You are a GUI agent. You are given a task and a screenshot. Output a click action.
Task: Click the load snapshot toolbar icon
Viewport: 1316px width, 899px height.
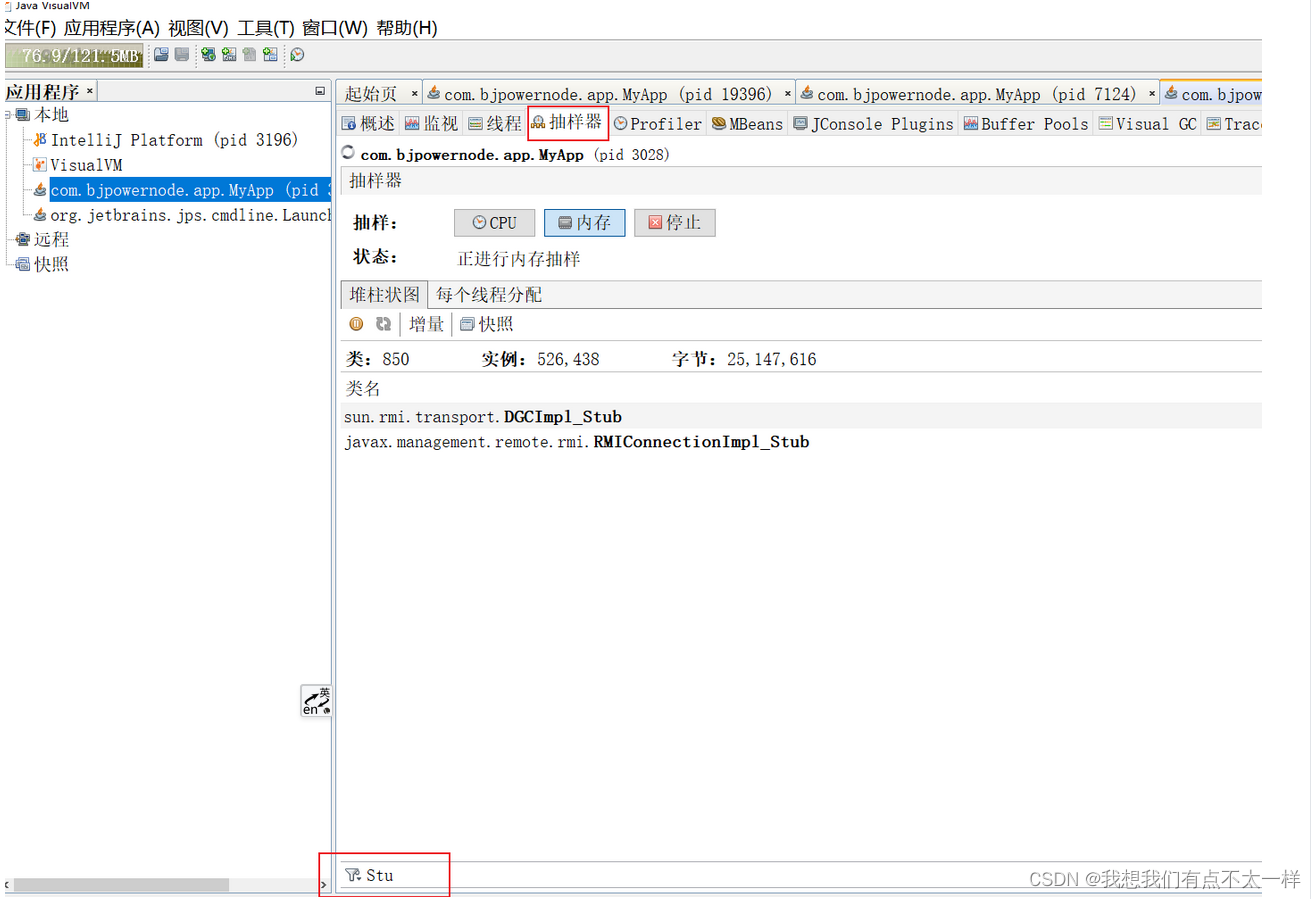tap(161, 55)
